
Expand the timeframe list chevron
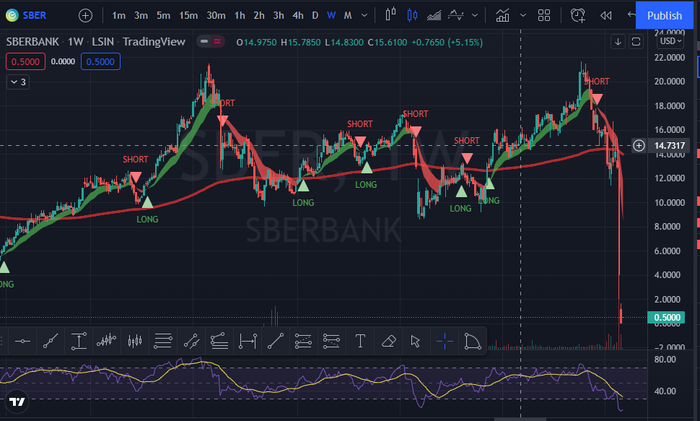pyautogui.click(x=364, y=16)
